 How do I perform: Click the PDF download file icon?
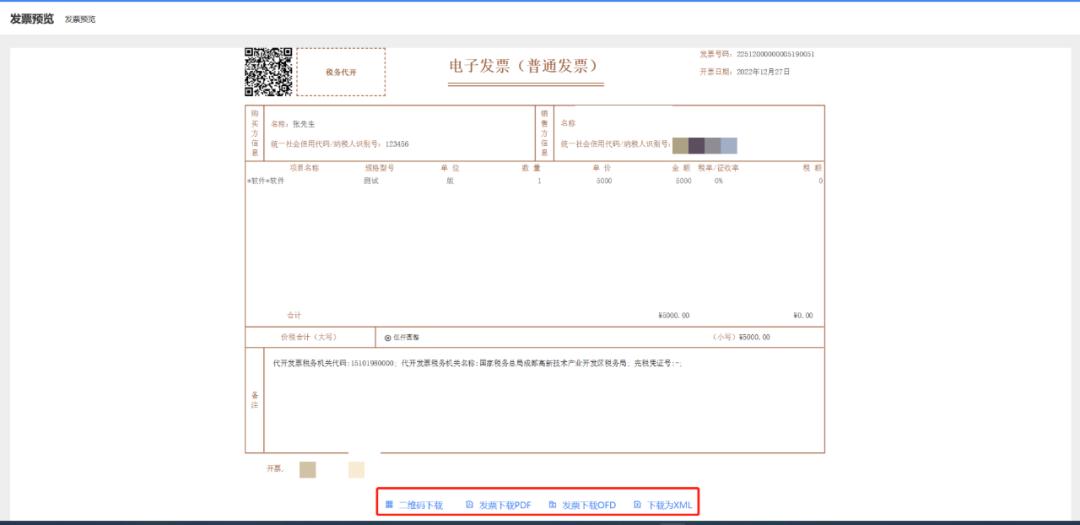click(x=469, y=505)
